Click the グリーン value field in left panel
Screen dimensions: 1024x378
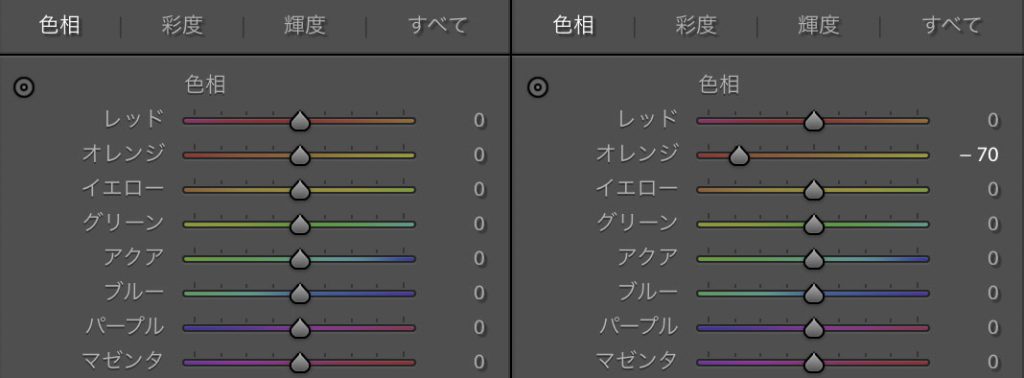click(x=479, y=225)
